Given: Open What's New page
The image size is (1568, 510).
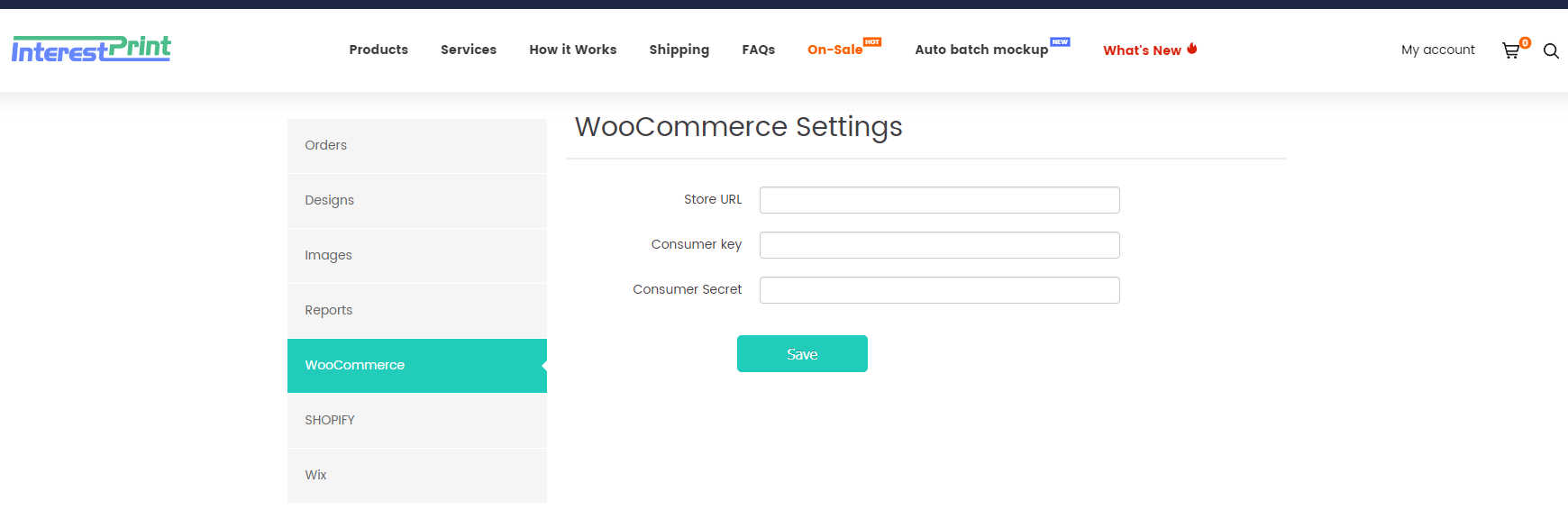Looking at the screenshot, I should [x=1142, y=50].
